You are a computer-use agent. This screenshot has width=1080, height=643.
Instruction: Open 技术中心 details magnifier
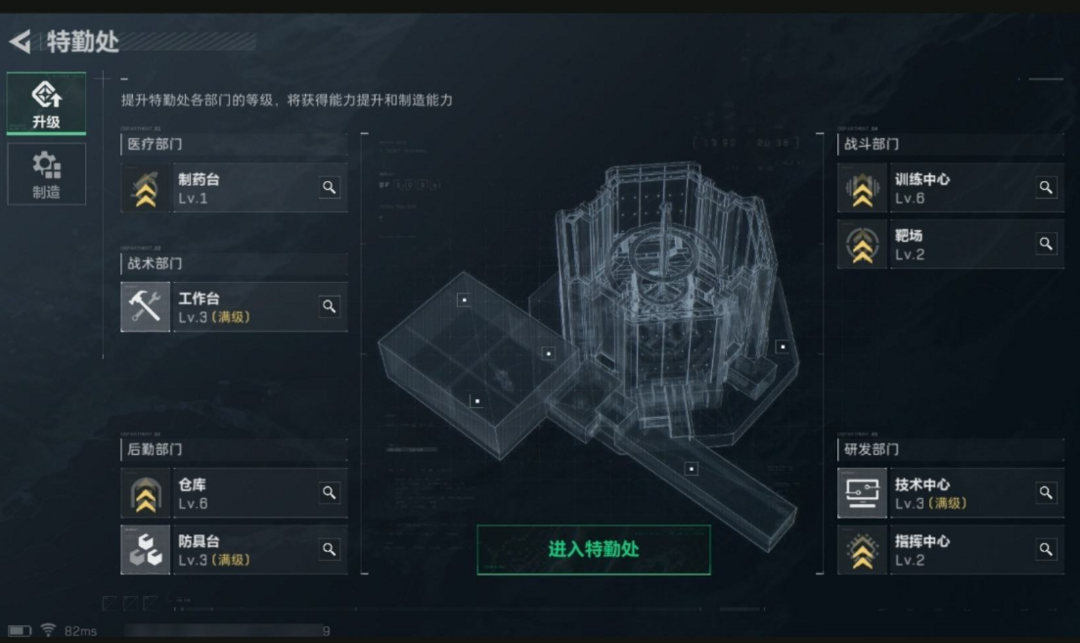pyautogui.click(x=1046, y=493)
